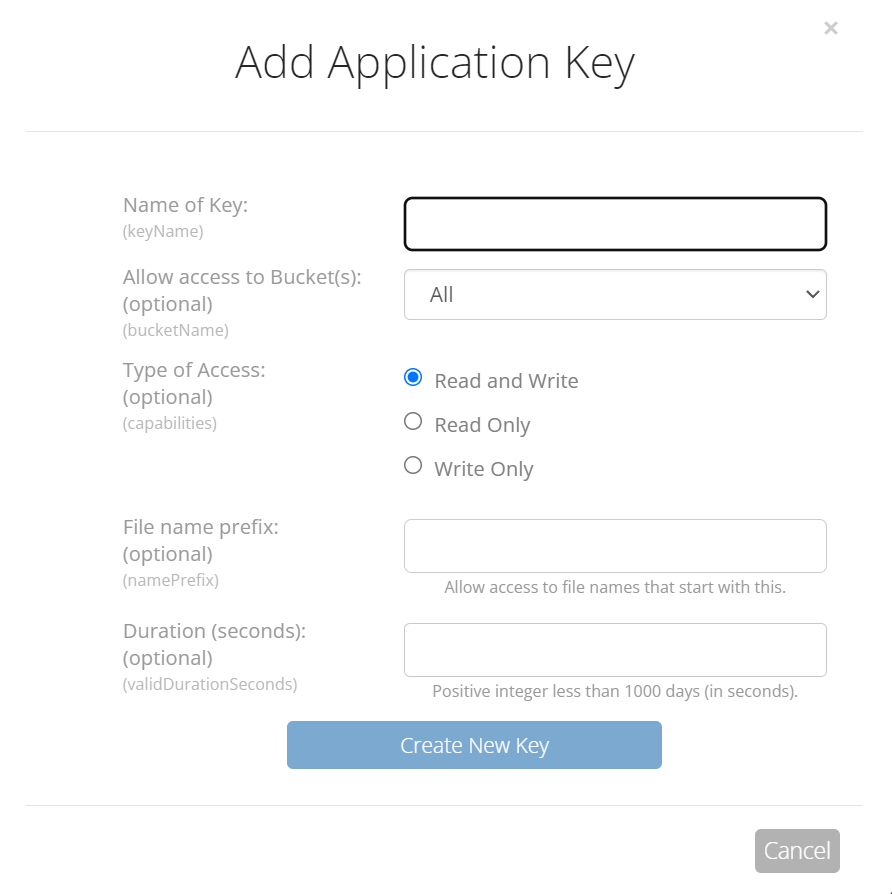Click the Cancel button
The width and height of the screenshot is (892, 894).
click(797, 851)
